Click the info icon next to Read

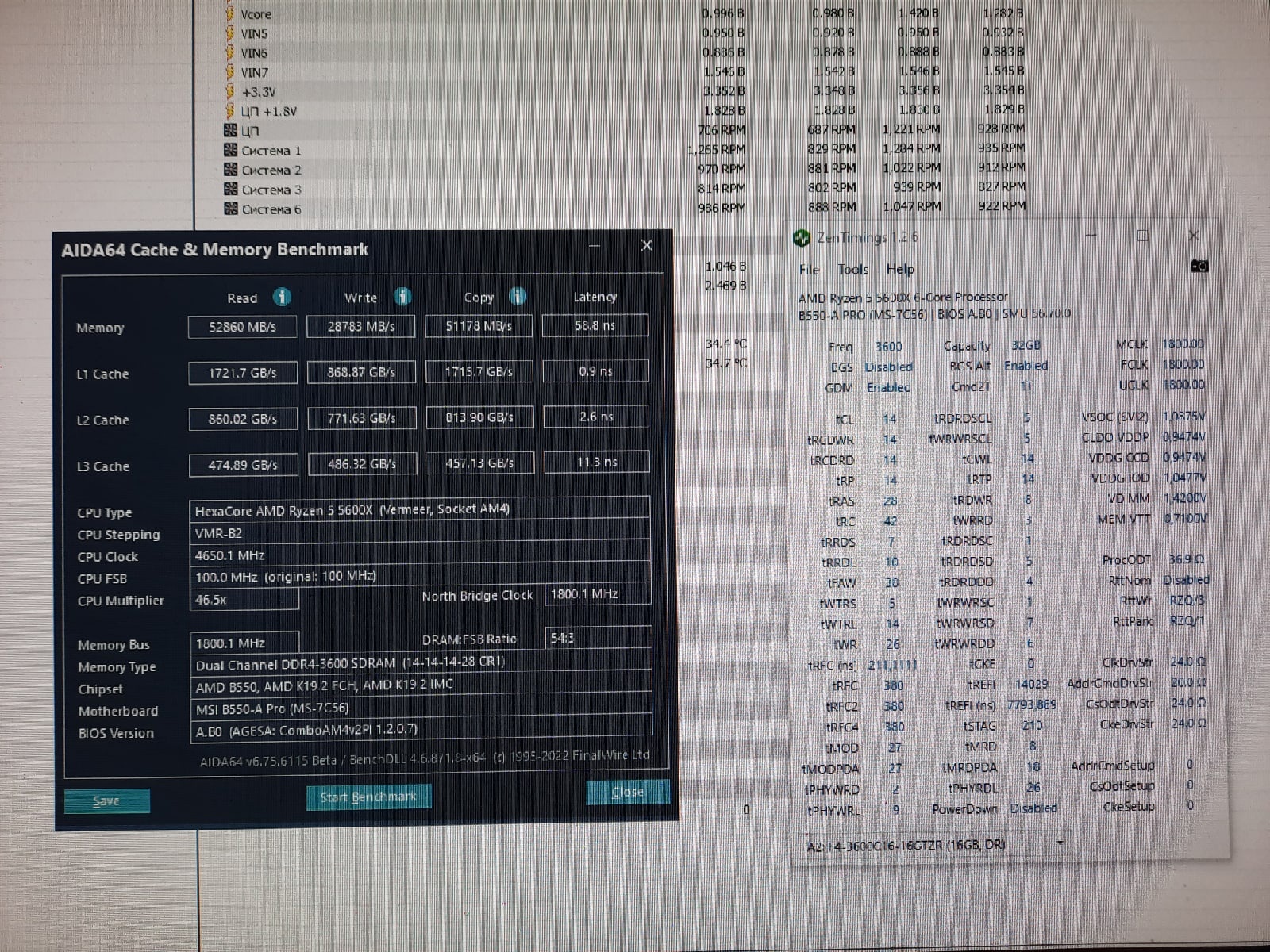(x=282, y=297)
